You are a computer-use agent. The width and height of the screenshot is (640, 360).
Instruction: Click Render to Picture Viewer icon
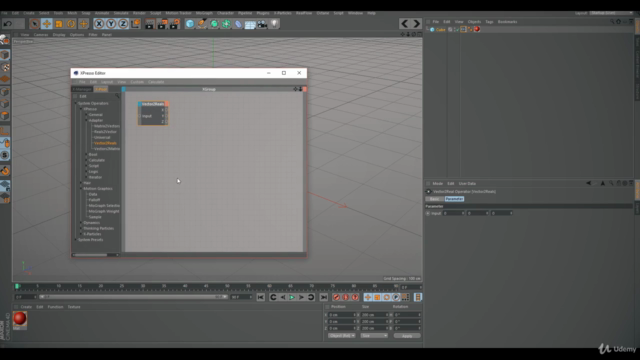(x=162, y=24)
